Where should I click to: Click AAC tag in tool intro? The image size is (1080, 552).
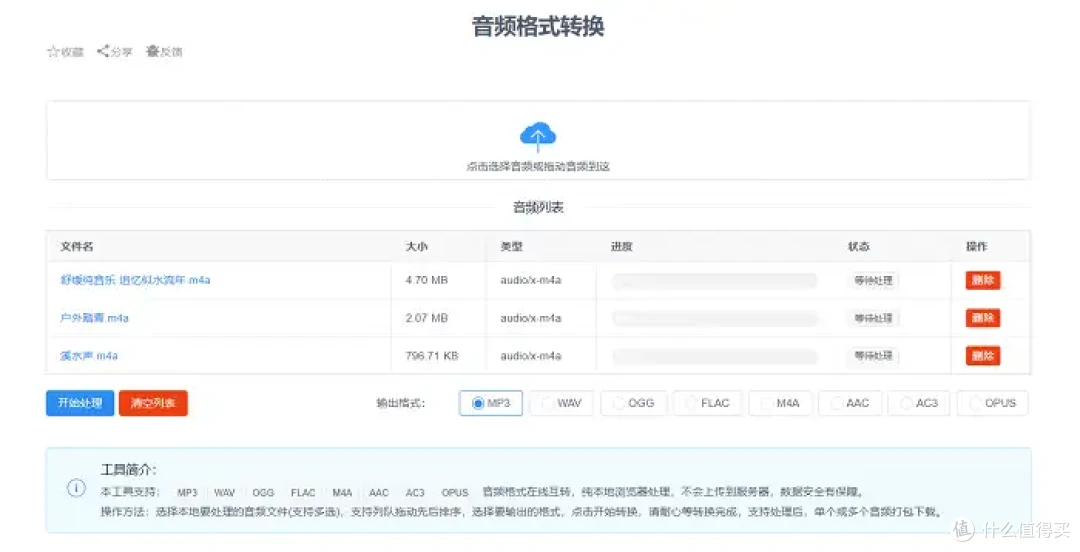[x=379, y=493]
